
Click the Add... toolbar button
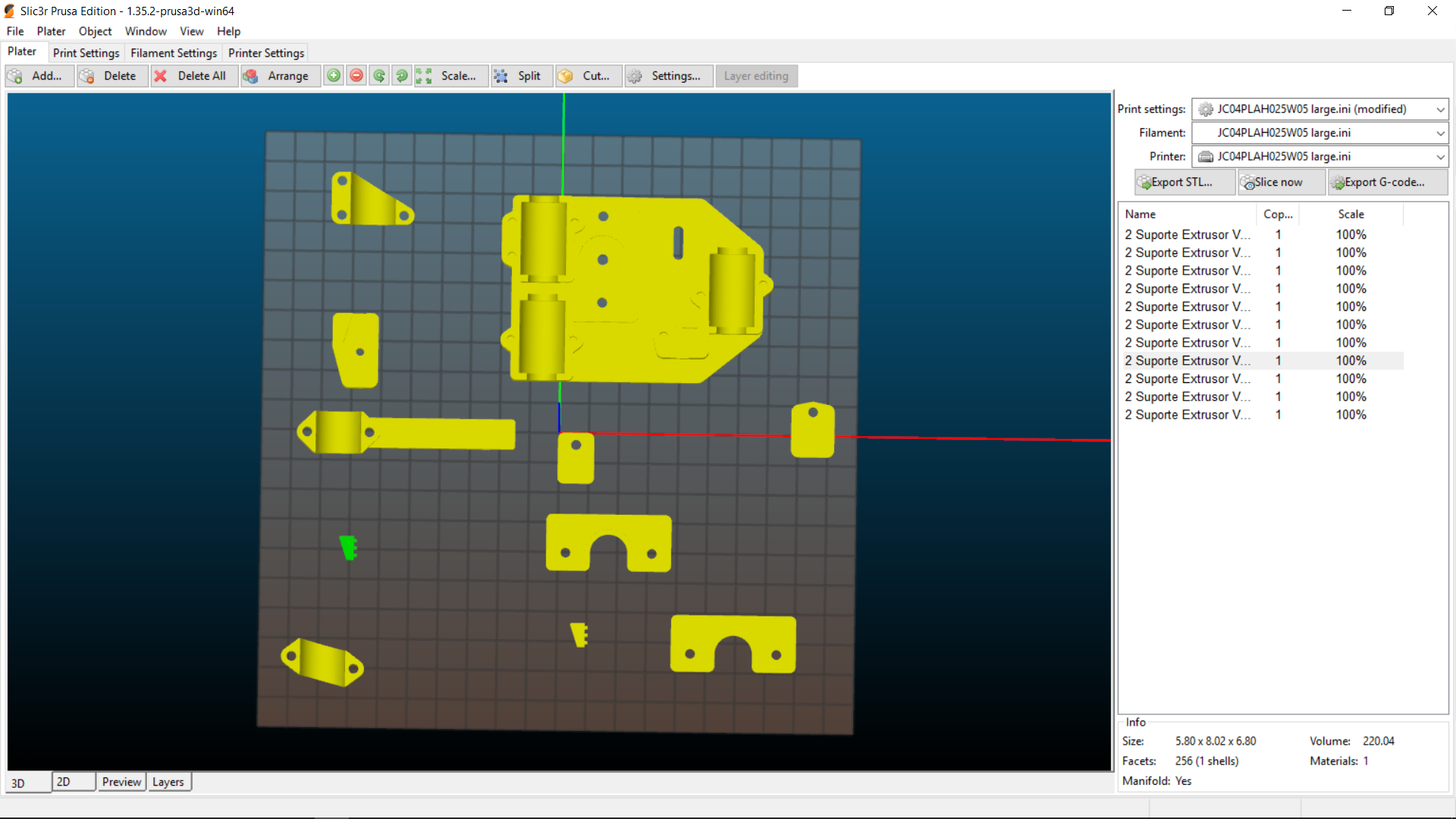[x=39, y=76]
